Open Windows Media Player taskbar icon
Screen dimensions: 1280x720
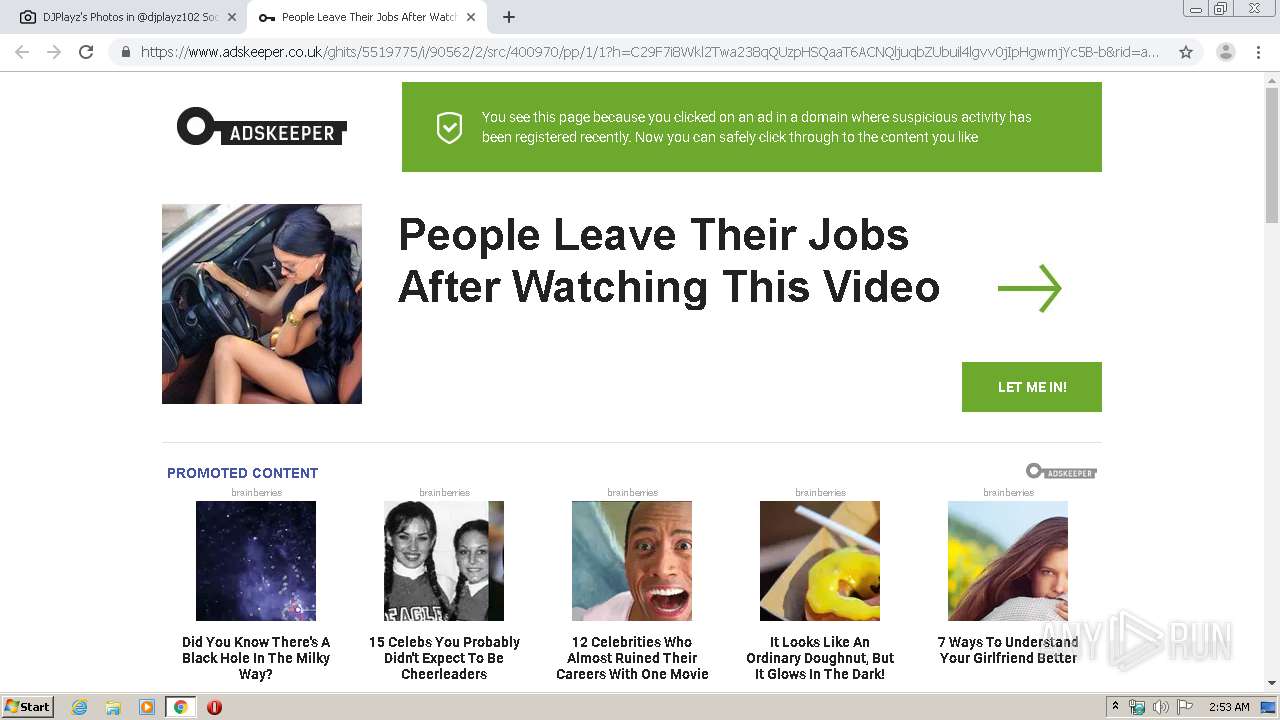(x=146, y=707)
